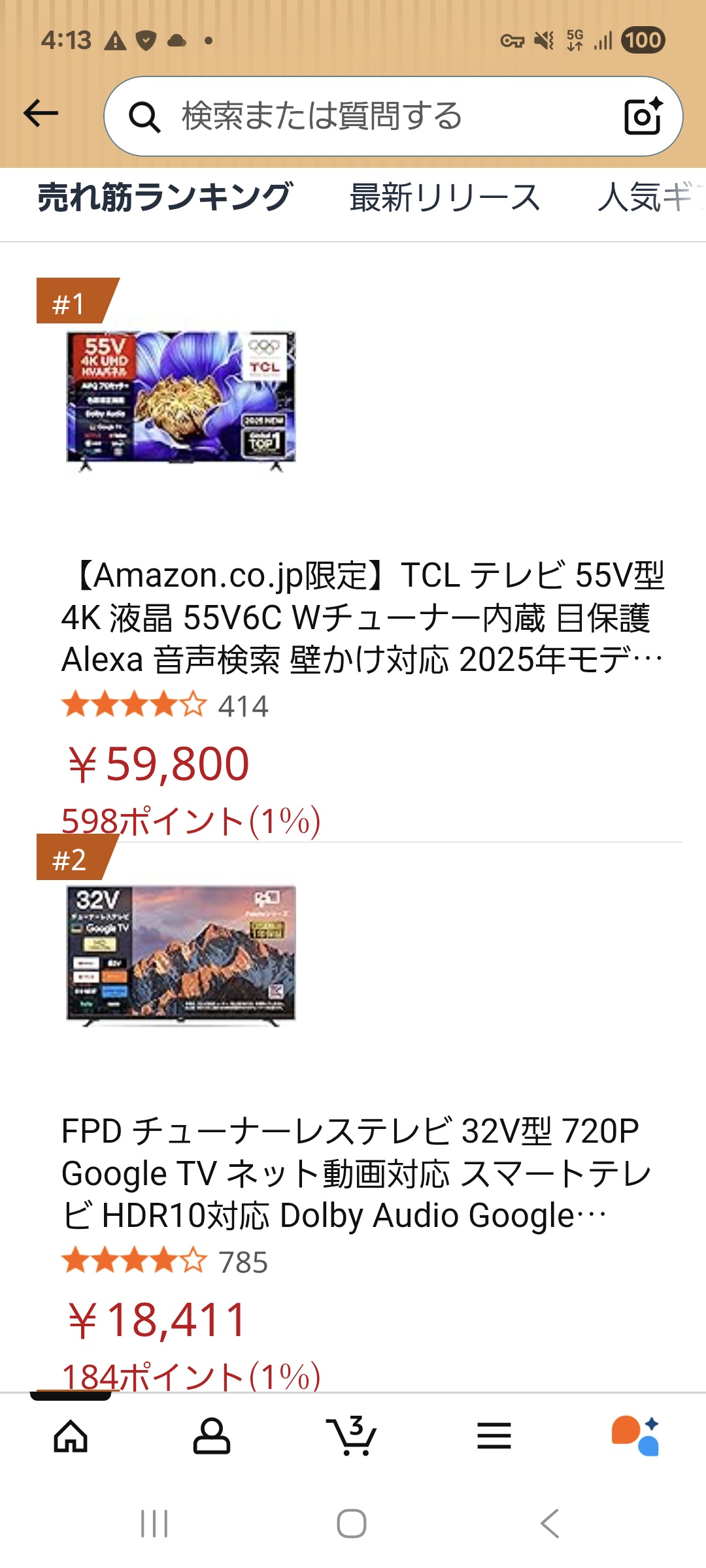Screen dimensions: 706x1568
Task: Open camera lens search icon
Action: [x=643, y=116]
